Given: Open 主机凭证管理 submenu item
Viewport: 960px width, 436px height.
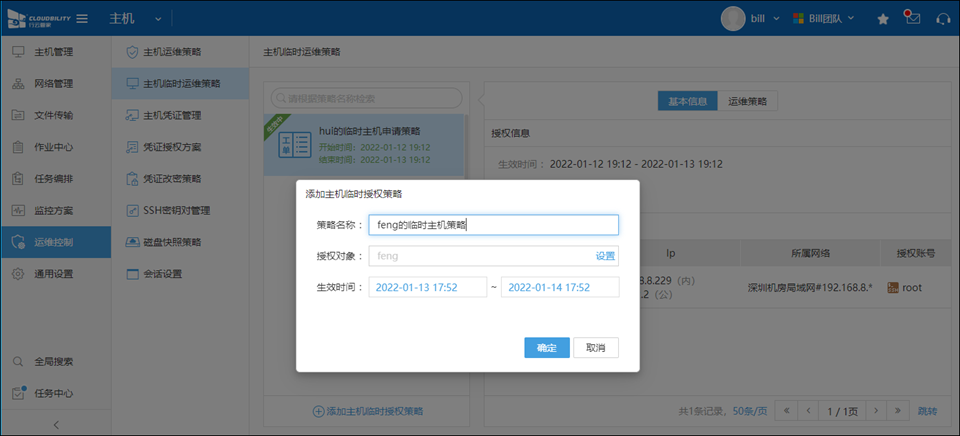Looking at the screenshot, I should [180, 115].
